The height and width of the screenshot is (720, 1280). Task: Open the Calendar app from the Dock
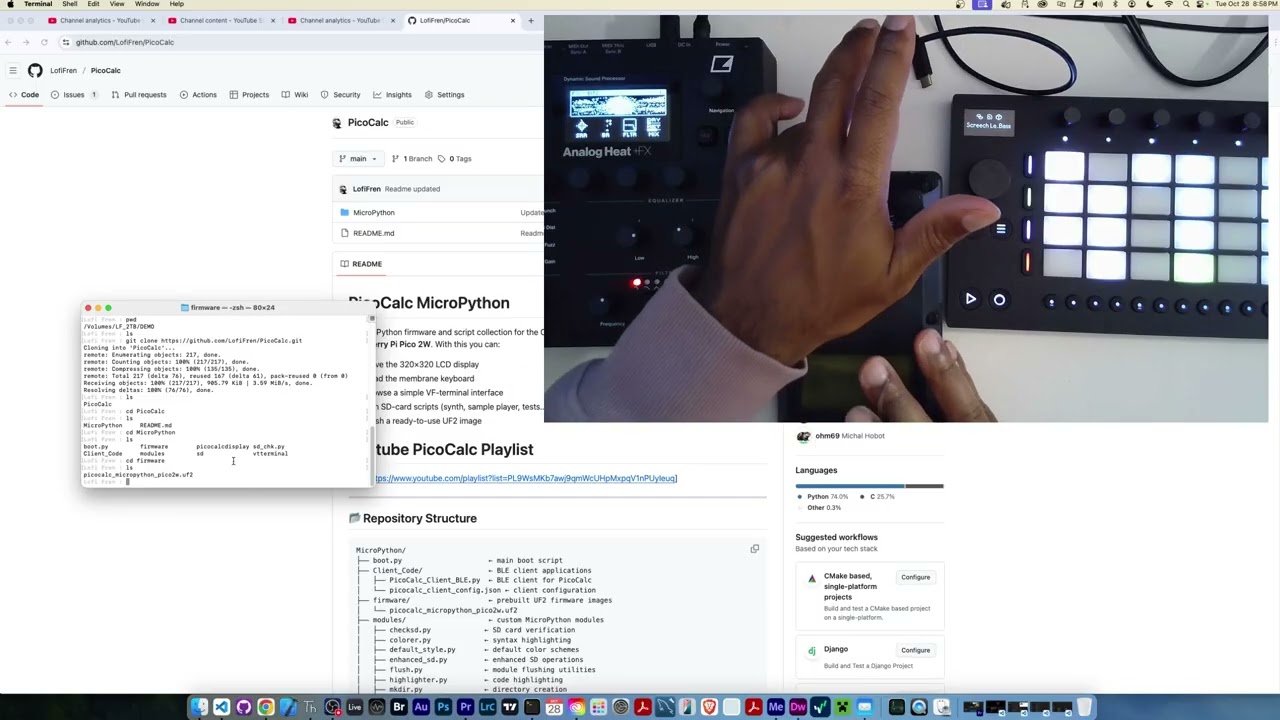[x=554, y=708]
